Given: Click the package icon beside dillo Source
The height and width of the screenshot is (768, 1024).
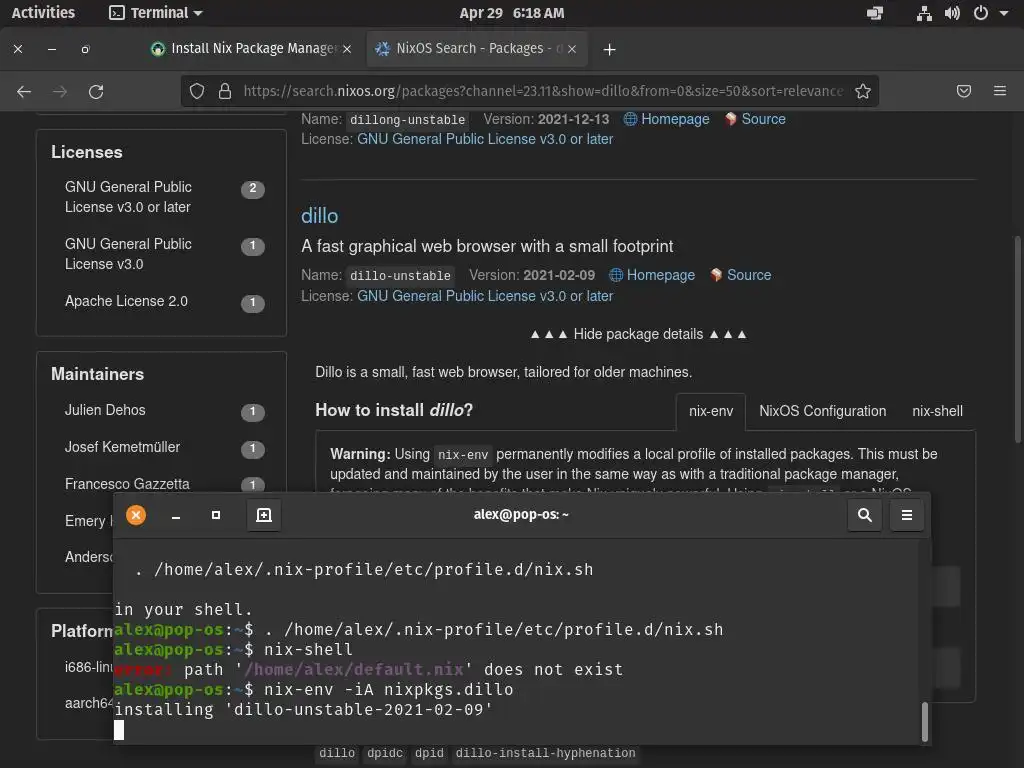Looking at the screenshot, I should point(716,275).
